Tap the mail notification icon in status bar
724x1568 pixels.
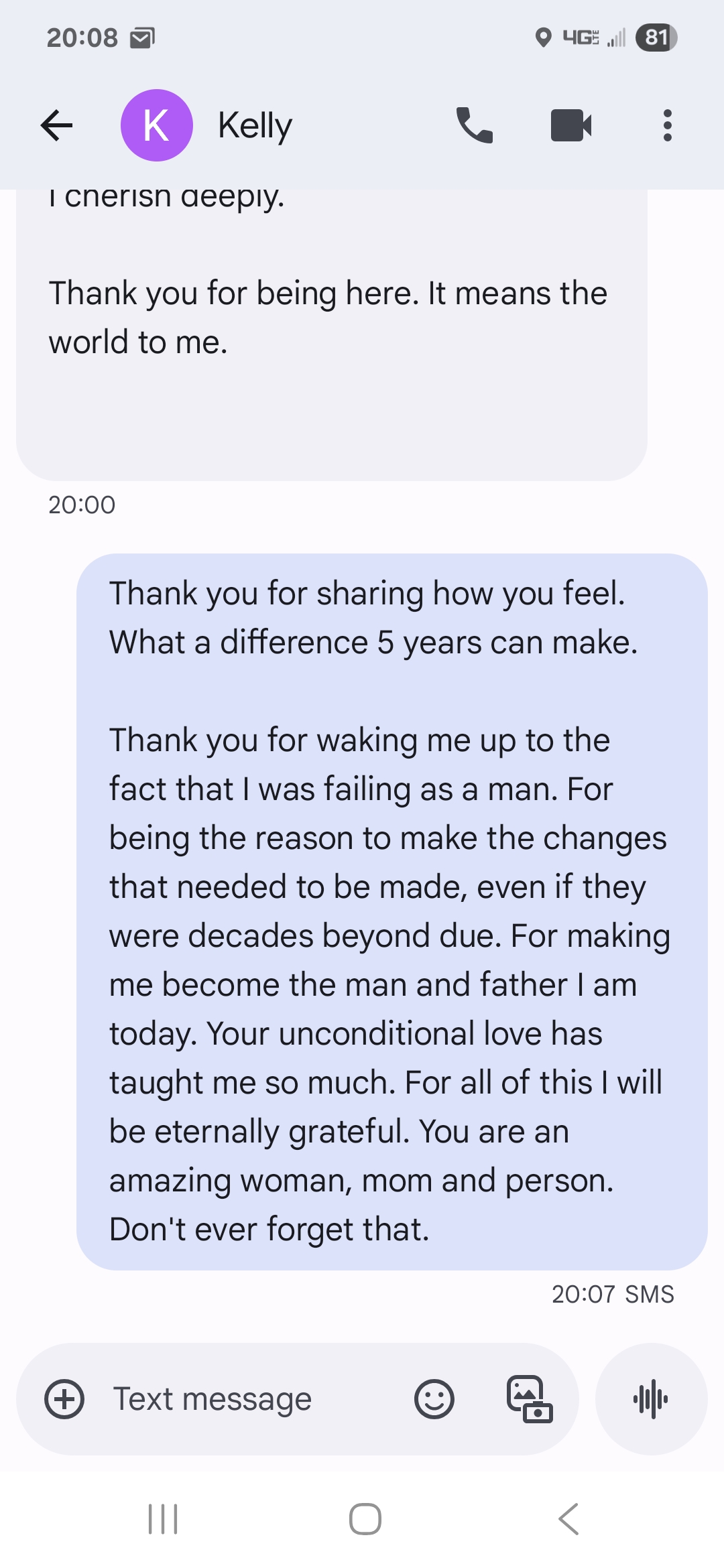[x=141, y=38]
